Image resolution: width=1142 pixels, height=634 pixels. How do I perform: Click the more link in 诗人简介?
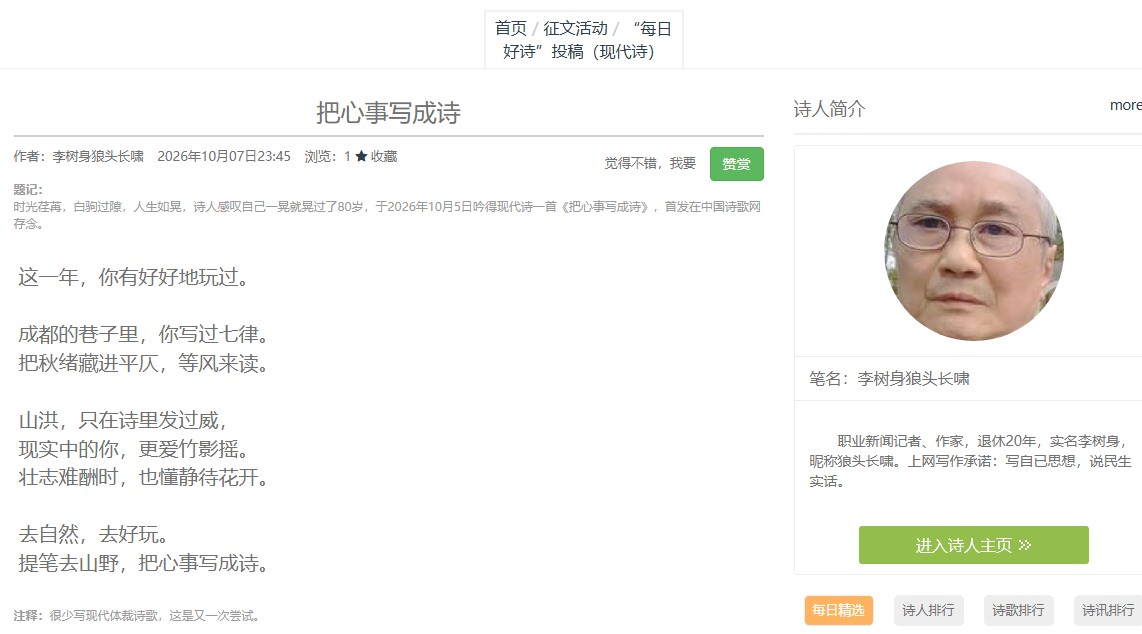(x=1125, y=106)
